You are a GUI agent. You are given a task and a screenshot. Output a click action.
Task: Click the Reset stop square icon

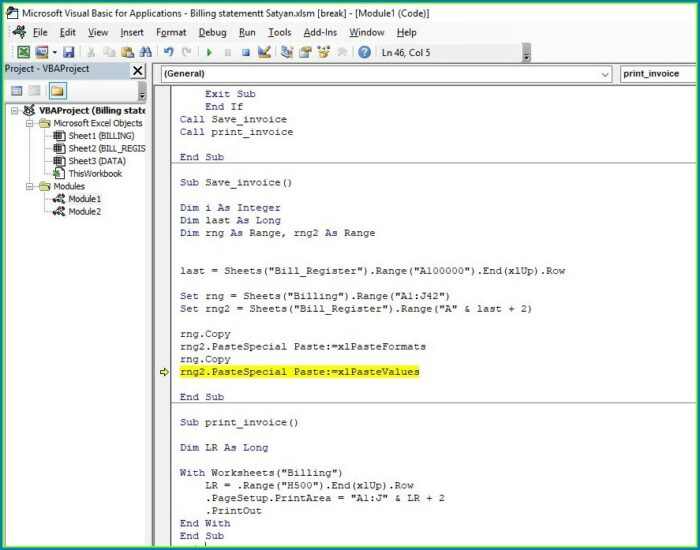coord(246,52)
